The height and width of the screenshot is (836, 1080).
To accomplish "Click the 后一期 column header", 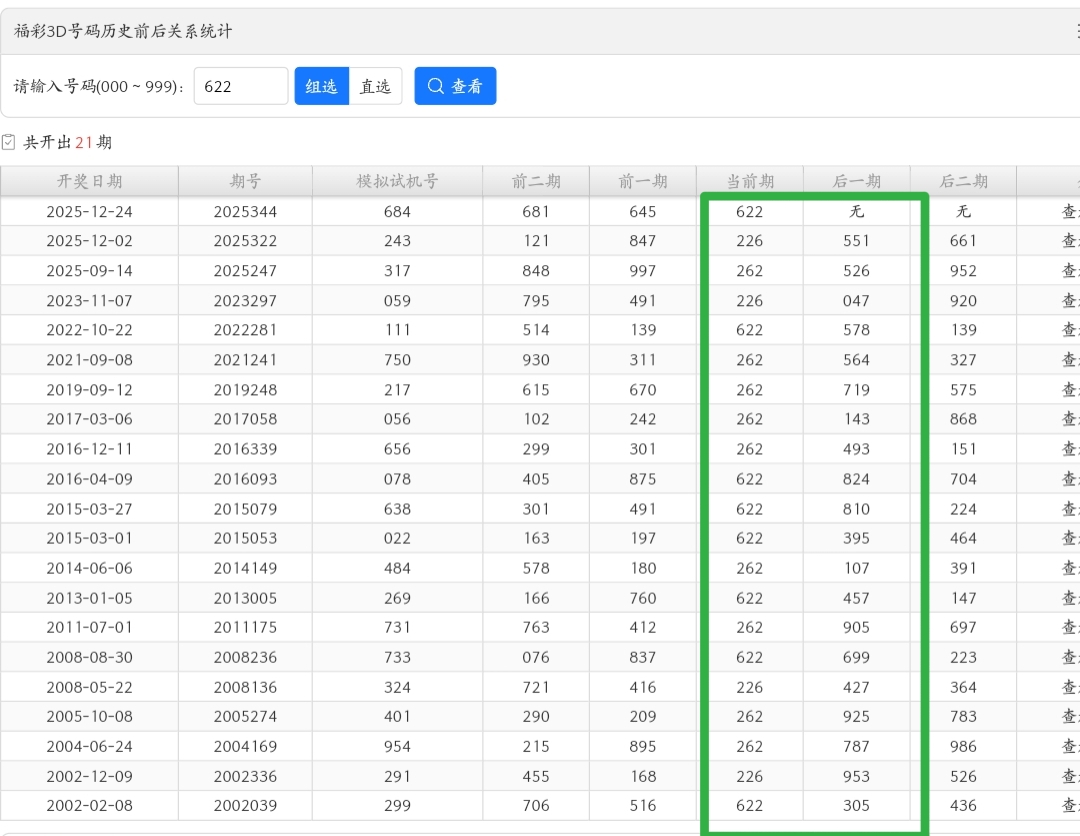I will pyautogui.click(x=856, y=181).
